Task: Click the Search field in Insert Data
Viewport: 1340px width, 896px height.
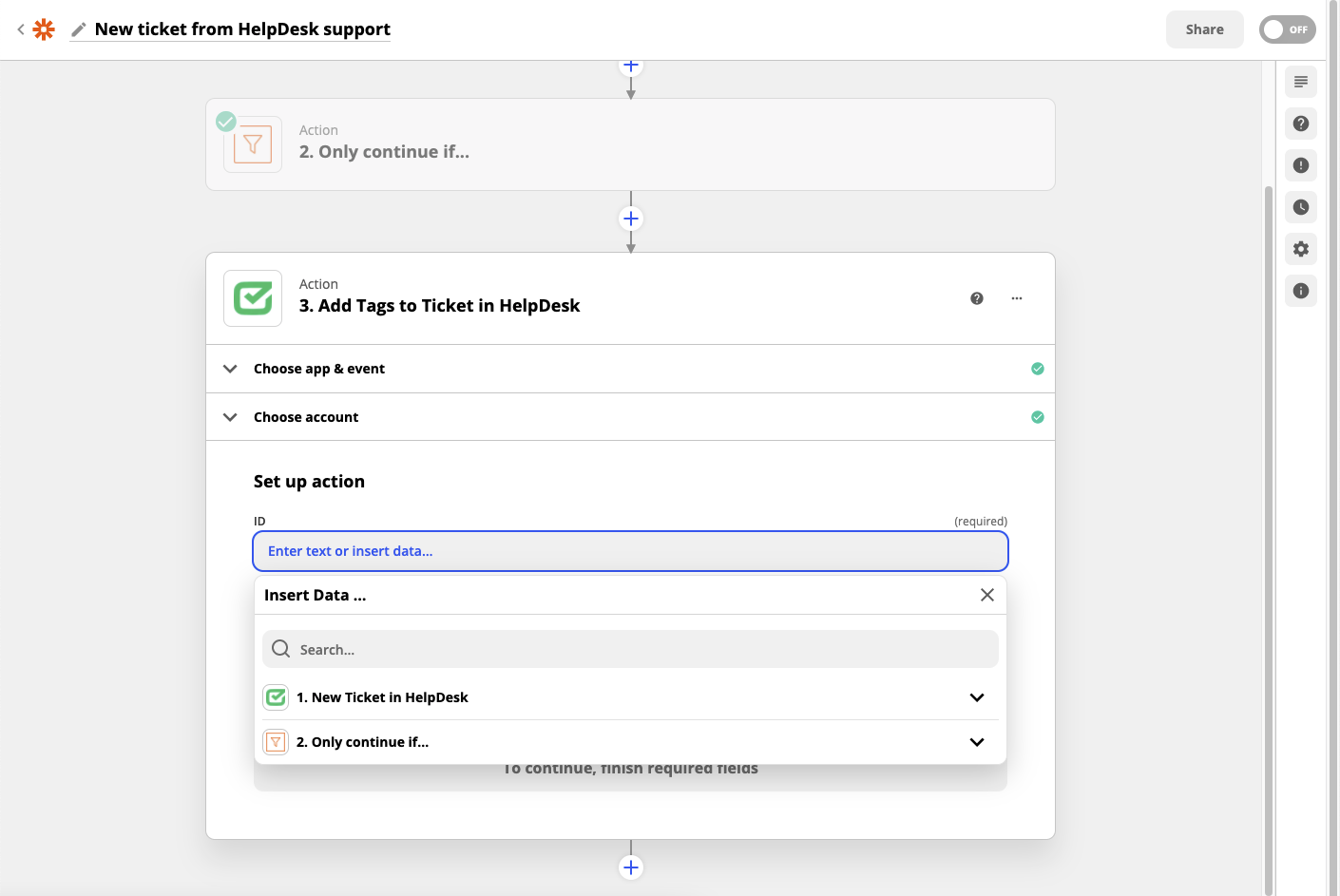Action: coord(630,650)
